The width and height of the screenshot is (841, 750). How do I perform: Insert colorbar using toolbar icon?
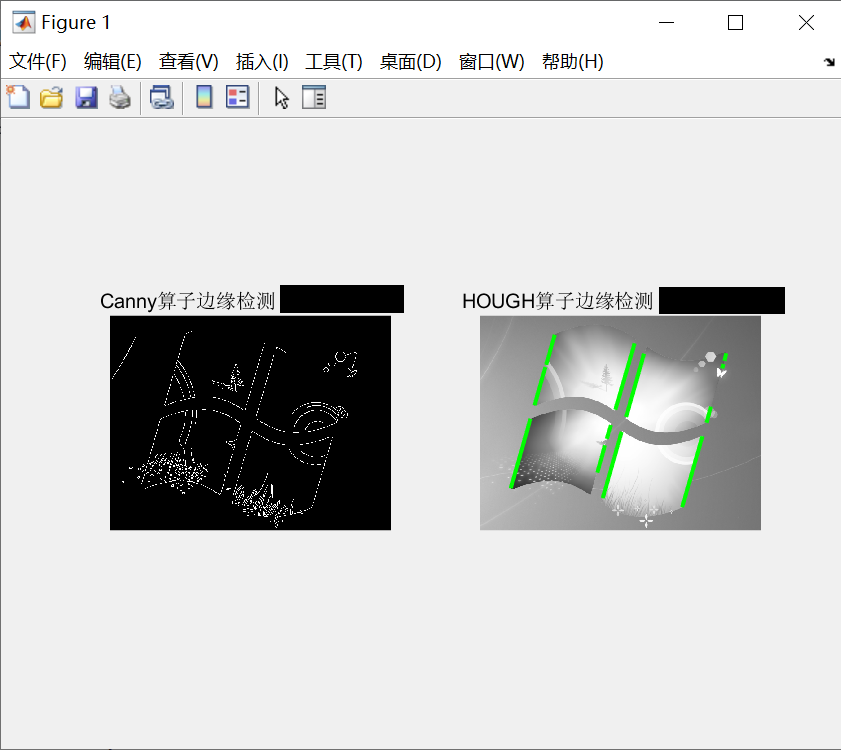tap(204, 98)
